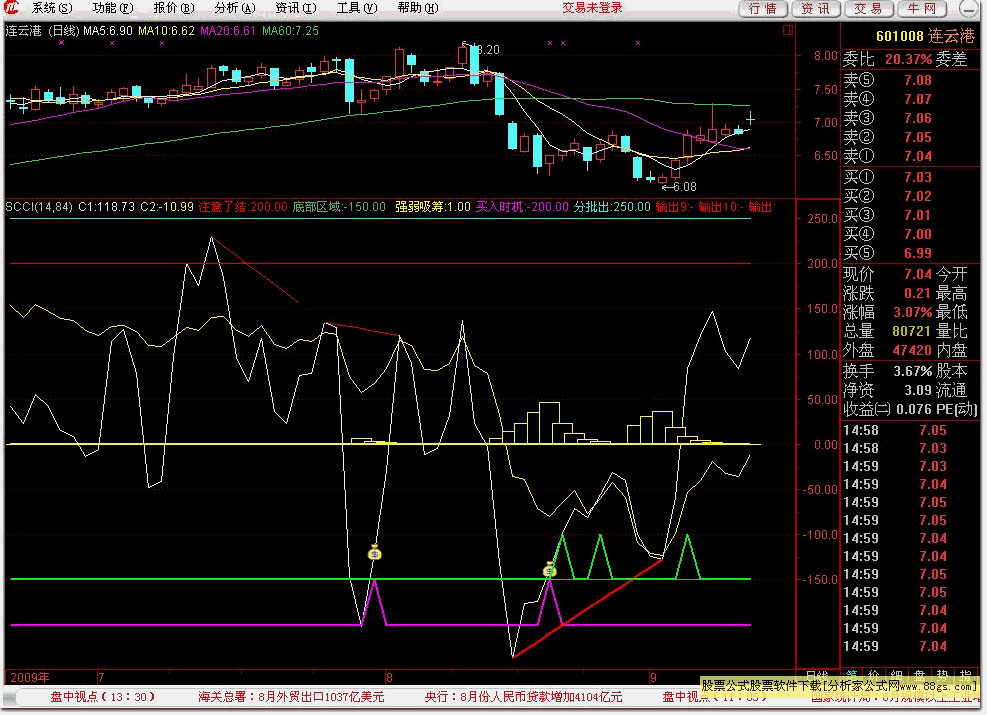Click the C1:118.73 value label
This screenshot has height=715, width=987.
click(106, 206)
